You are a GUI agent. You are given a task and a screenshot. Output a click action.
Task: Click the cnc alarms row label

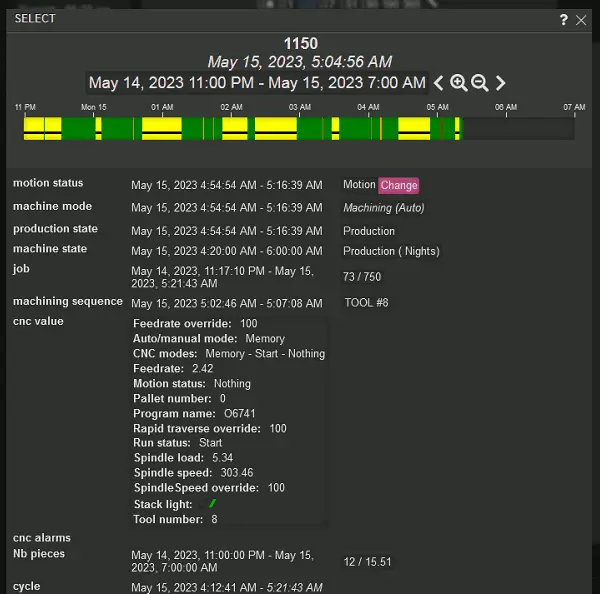(42, 537)
